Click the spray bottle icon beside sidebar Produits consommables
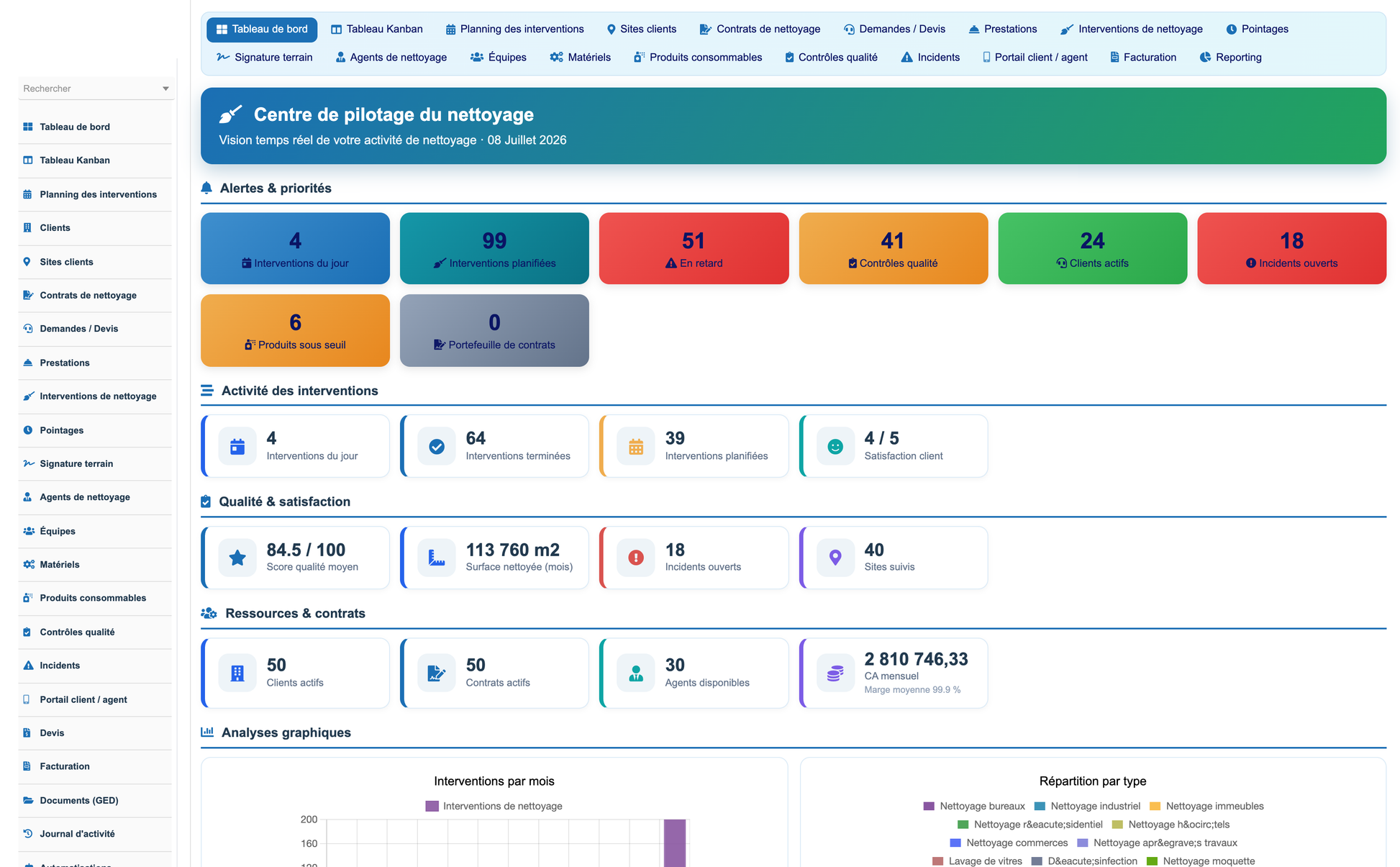Image resolution: width=1400 pixels, height=867 pixels. pyautogui.click(x=28, y=597)
